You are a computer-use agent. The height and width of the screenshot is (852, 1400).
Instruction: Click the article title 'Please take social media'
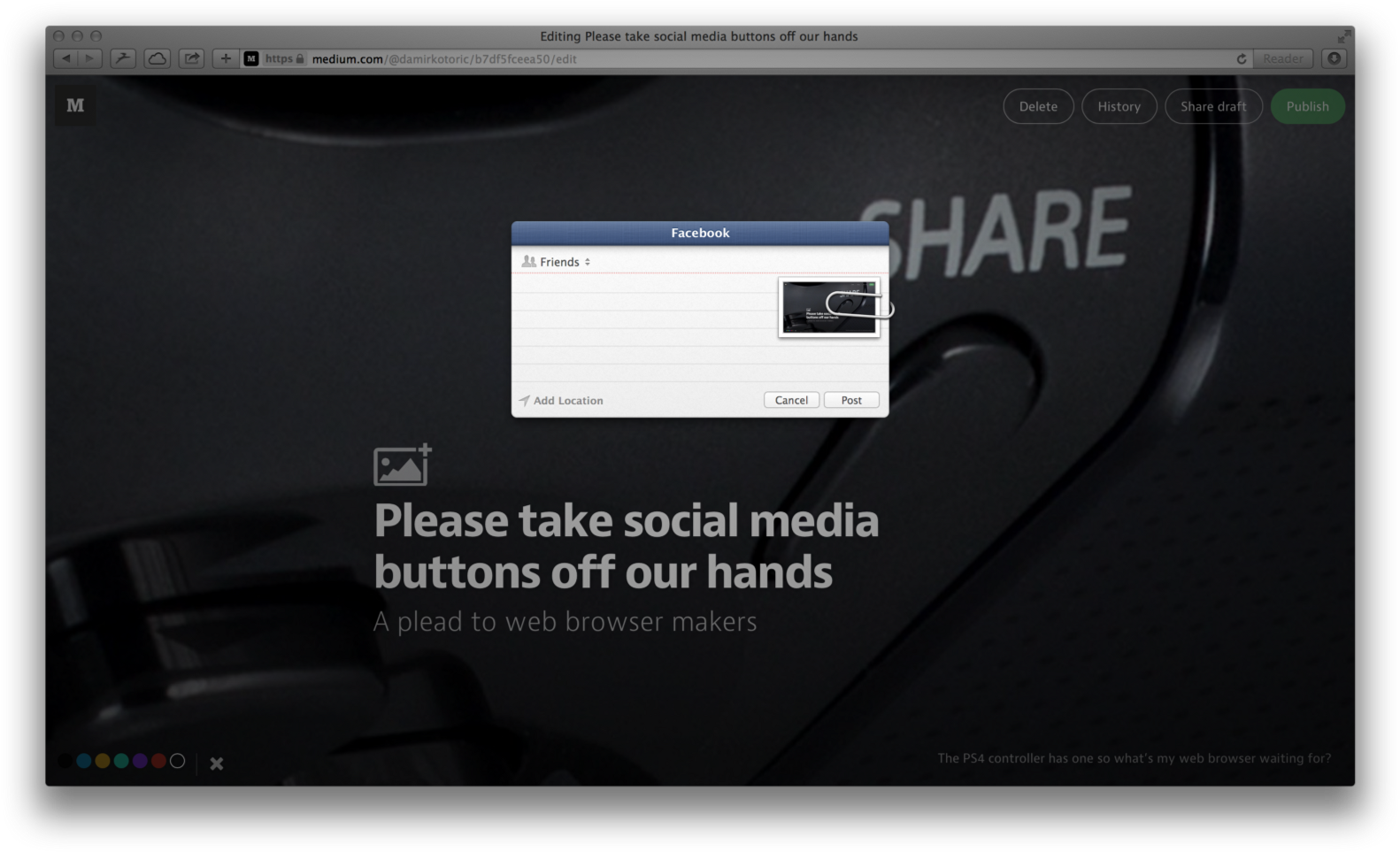tap(626, 546)
